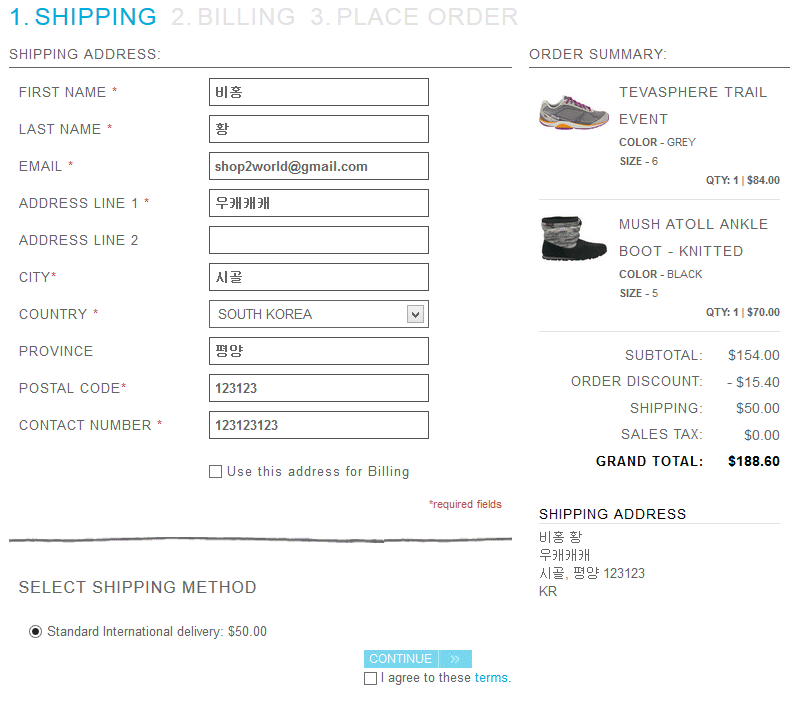Click the Mush Atoll Ankle Boot thumbnail
Screen dimensions: 806x715
tap(573, 238)
